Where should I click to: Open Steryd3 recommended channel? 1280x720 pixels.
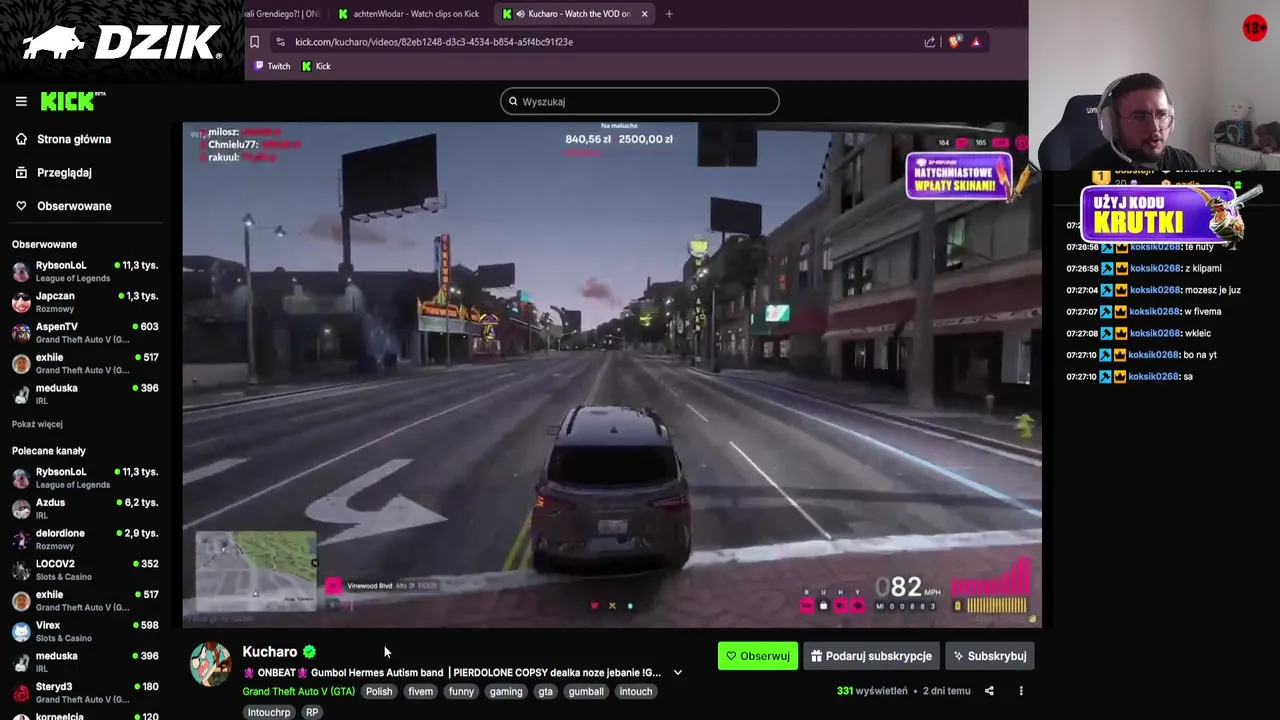click(85, 692)
